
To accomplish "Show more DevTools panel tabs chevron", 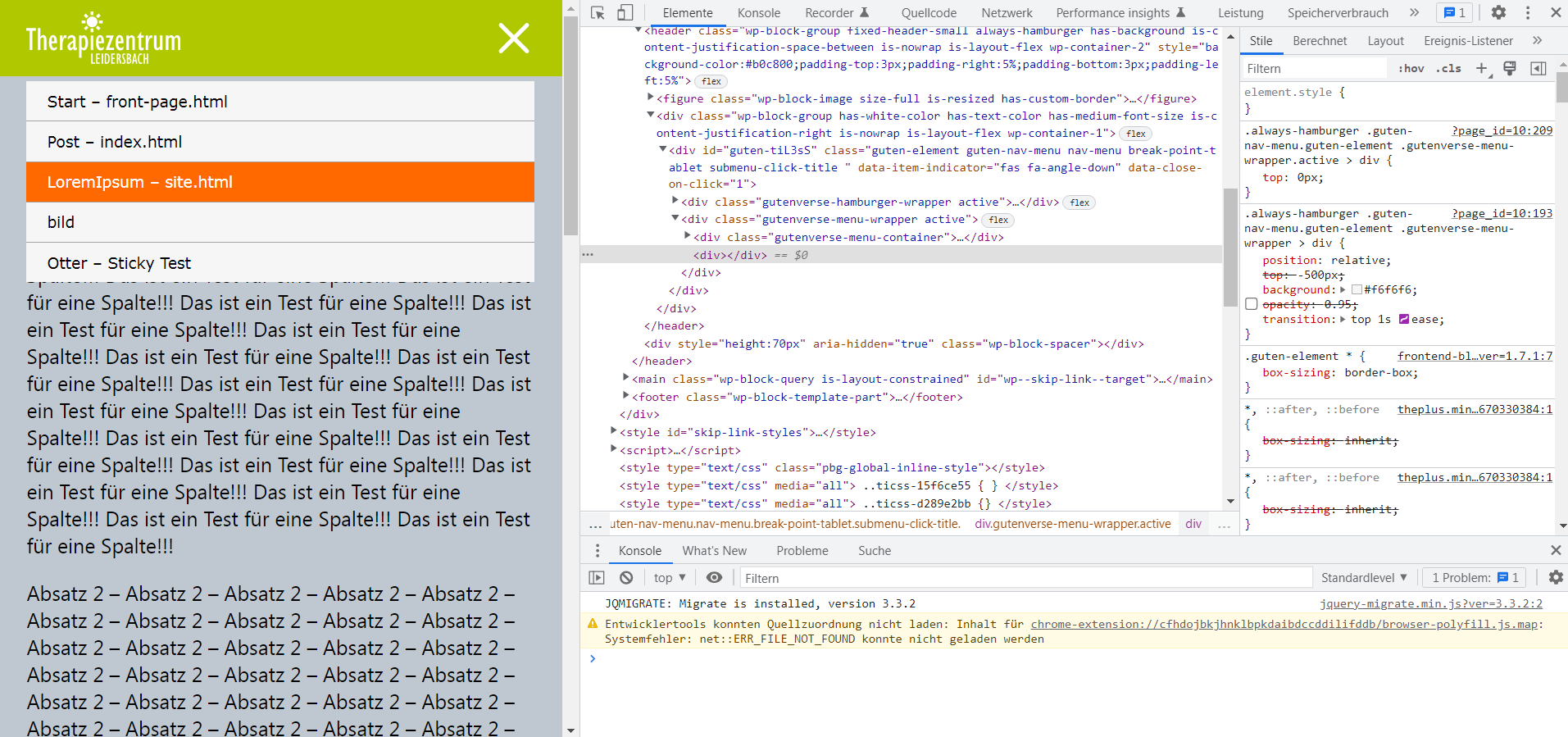I will [1414, 12].
